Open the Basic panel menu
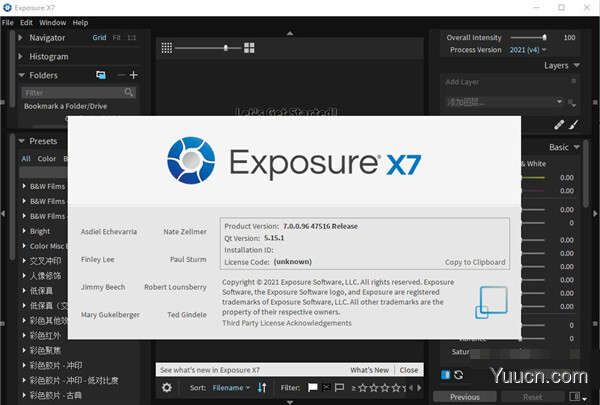 tap(577, 147)
